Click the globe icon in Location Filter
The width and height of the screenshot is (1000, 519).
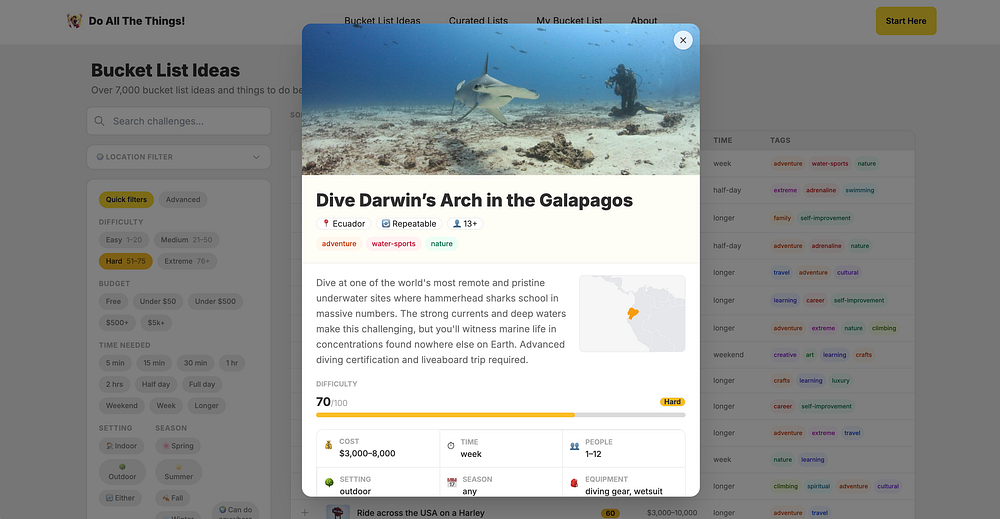coord(100,157)
